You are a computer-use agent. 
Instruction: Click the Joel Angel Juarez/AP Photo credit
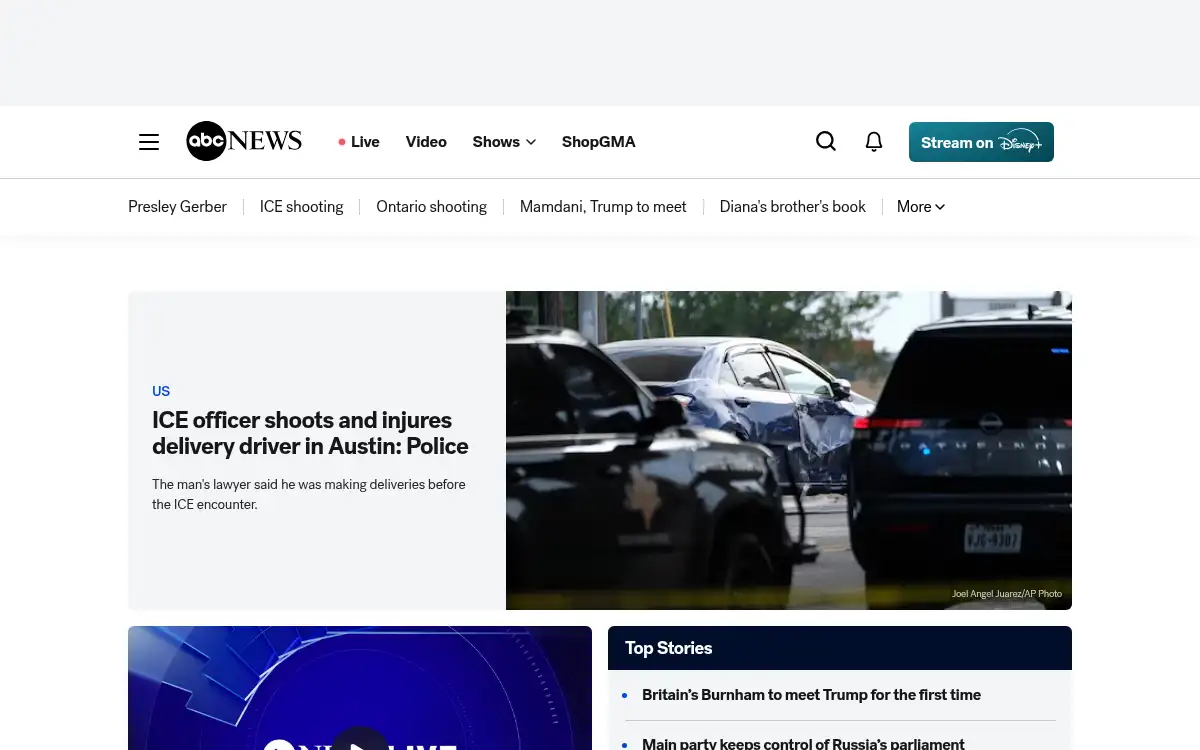point(1007,594)
